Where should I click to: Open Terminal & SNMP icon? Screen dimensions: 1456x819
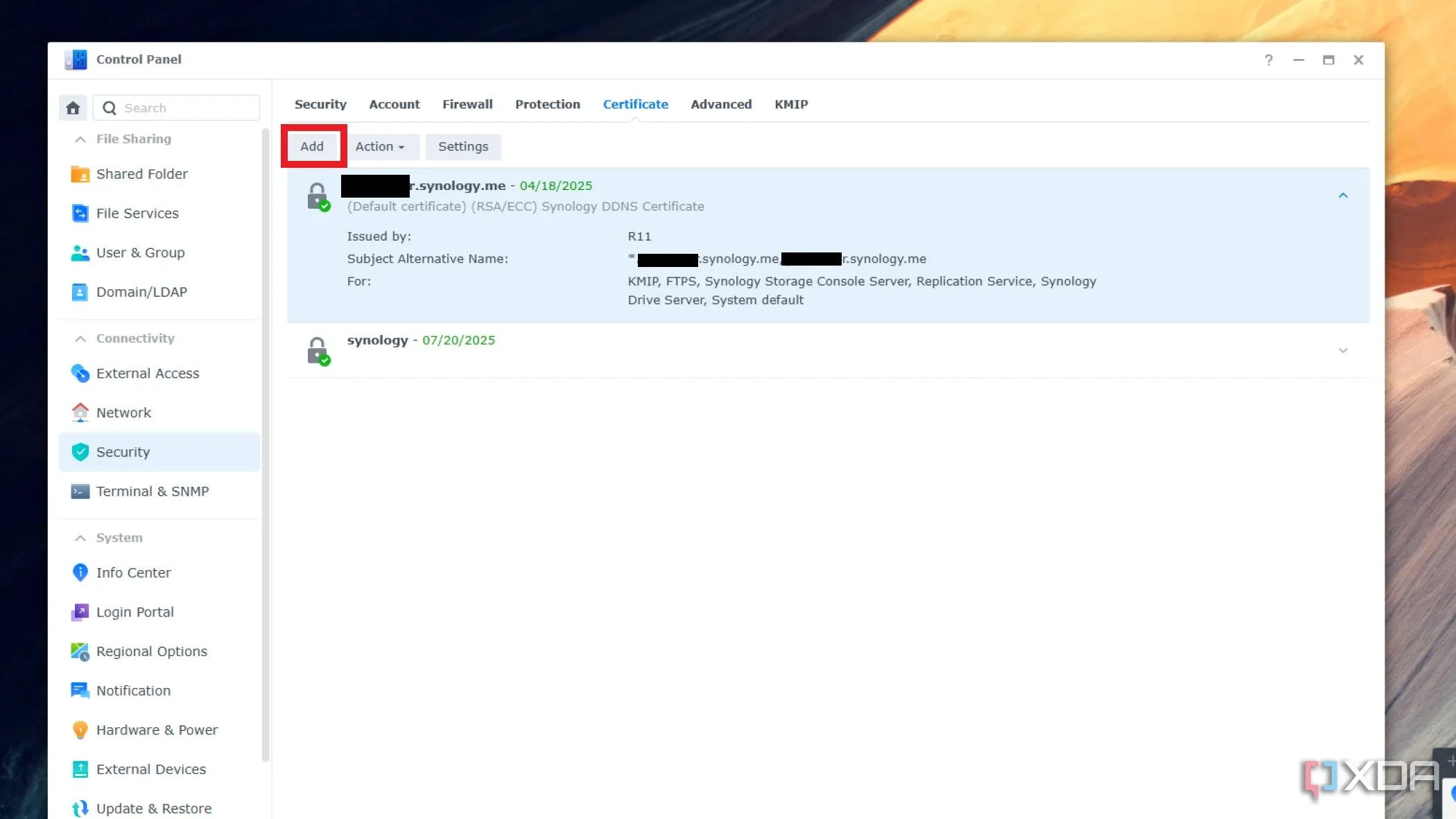pyautogui.click(x=80, y=491)
